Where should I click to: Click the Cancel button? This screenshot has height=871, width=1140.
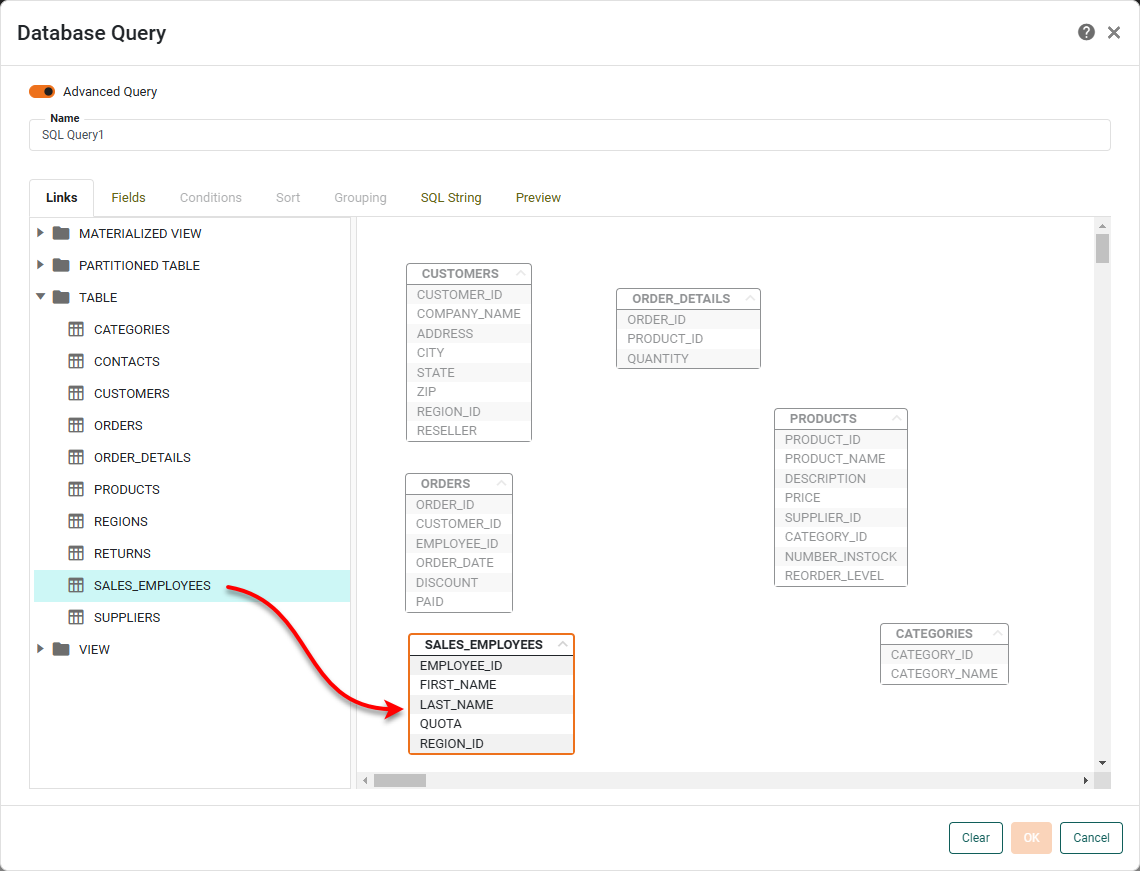1090,837
